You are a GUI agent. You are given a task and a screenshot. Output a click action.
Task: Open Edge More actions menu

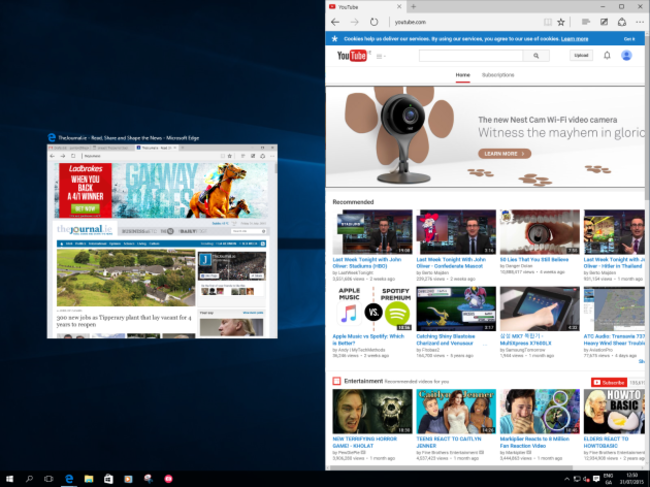(x=640, y=22)
